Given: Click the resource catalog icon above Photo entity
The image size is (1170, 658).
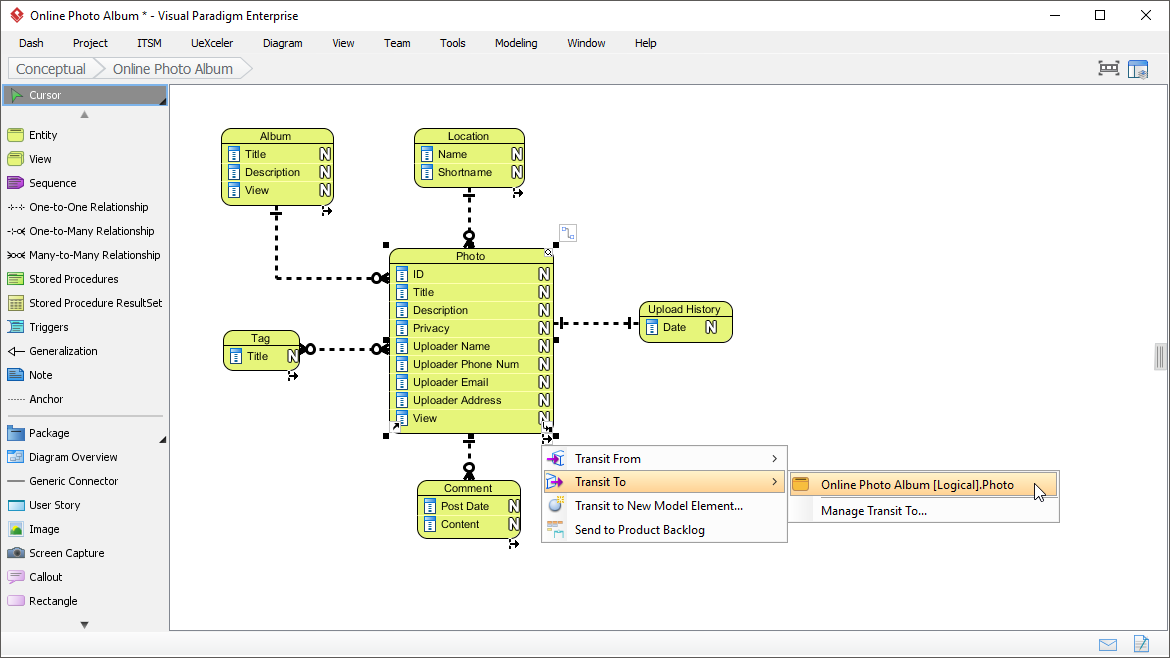Looking at the screenshot, I should [x=568, y=233].
